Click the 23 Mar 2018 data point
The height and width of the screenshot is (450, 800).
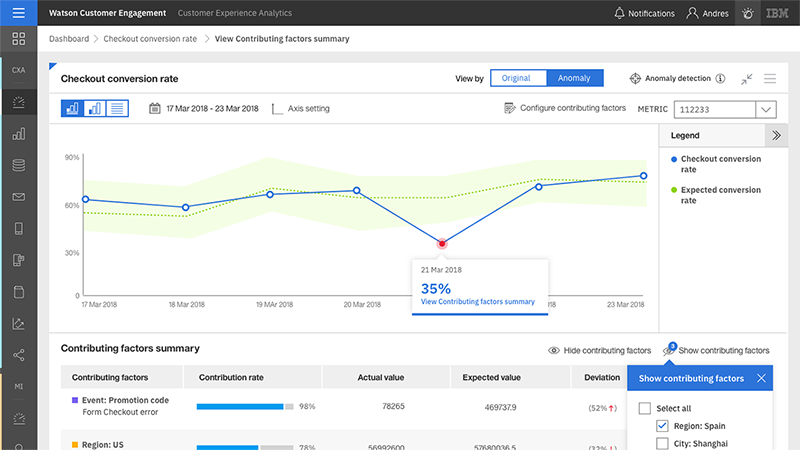click(x=644, y=176)
